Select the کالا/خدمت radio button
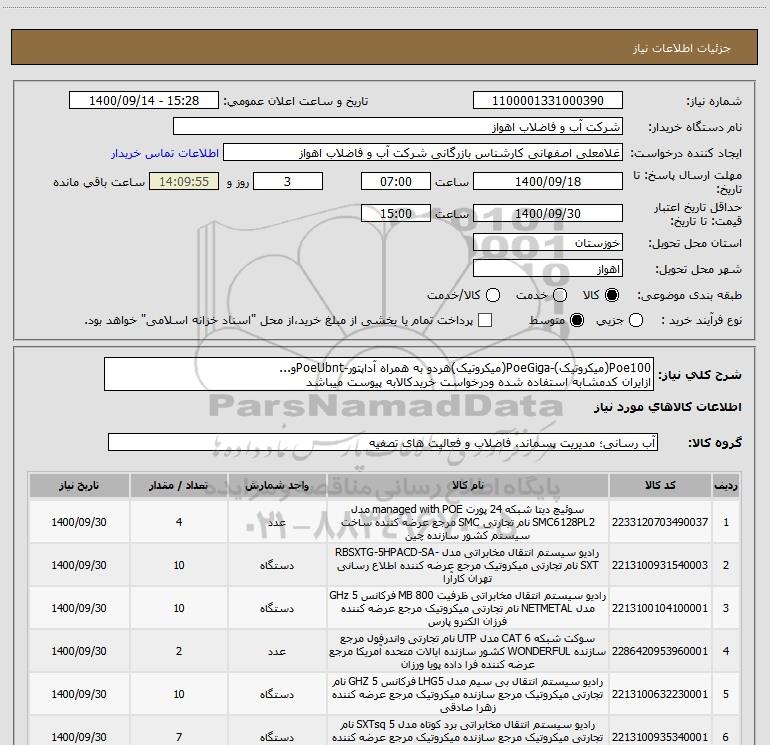The height and width of the screenshot is (745, 770). [493, 295]
